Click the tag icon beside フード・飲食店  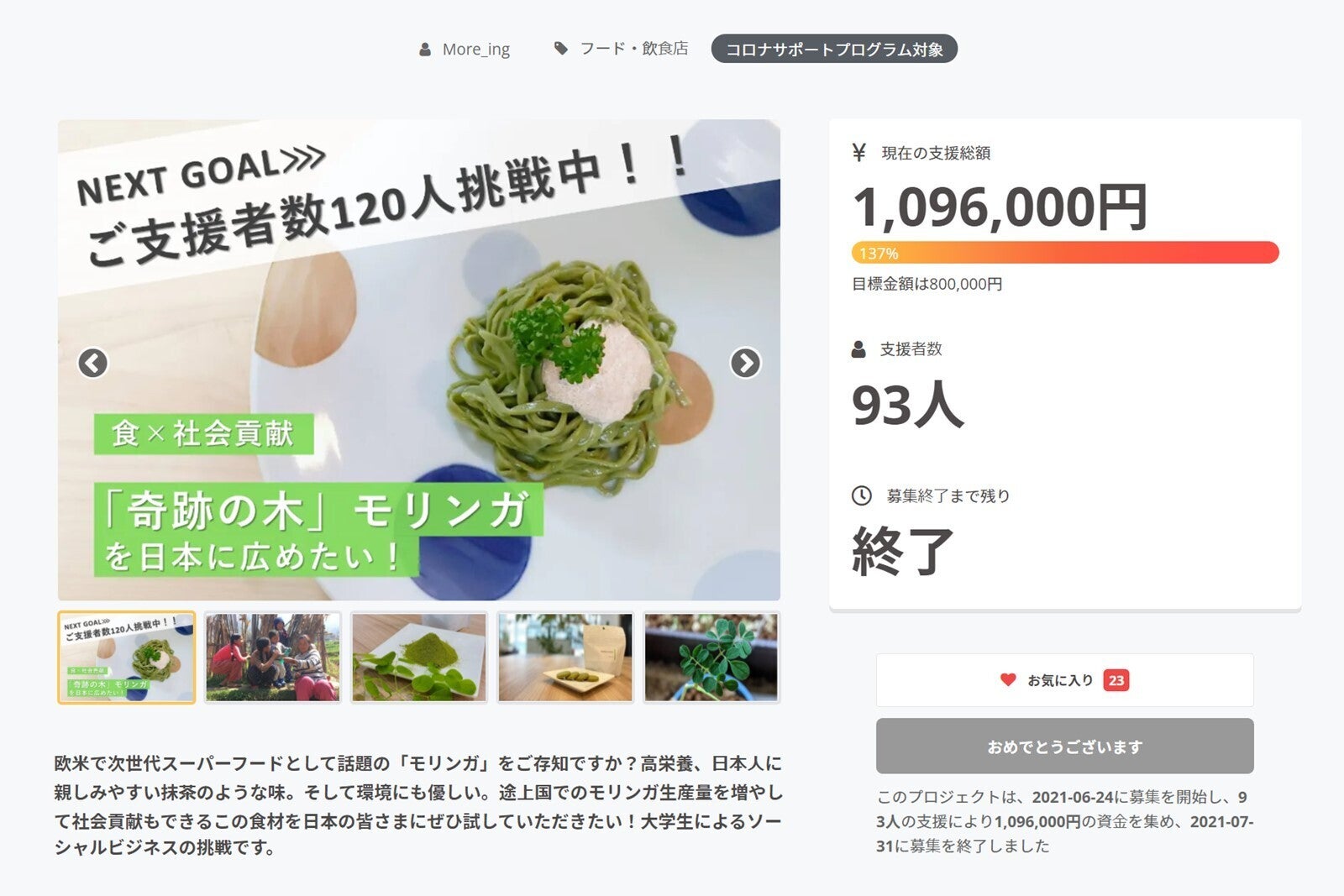[x=561, y=49]
